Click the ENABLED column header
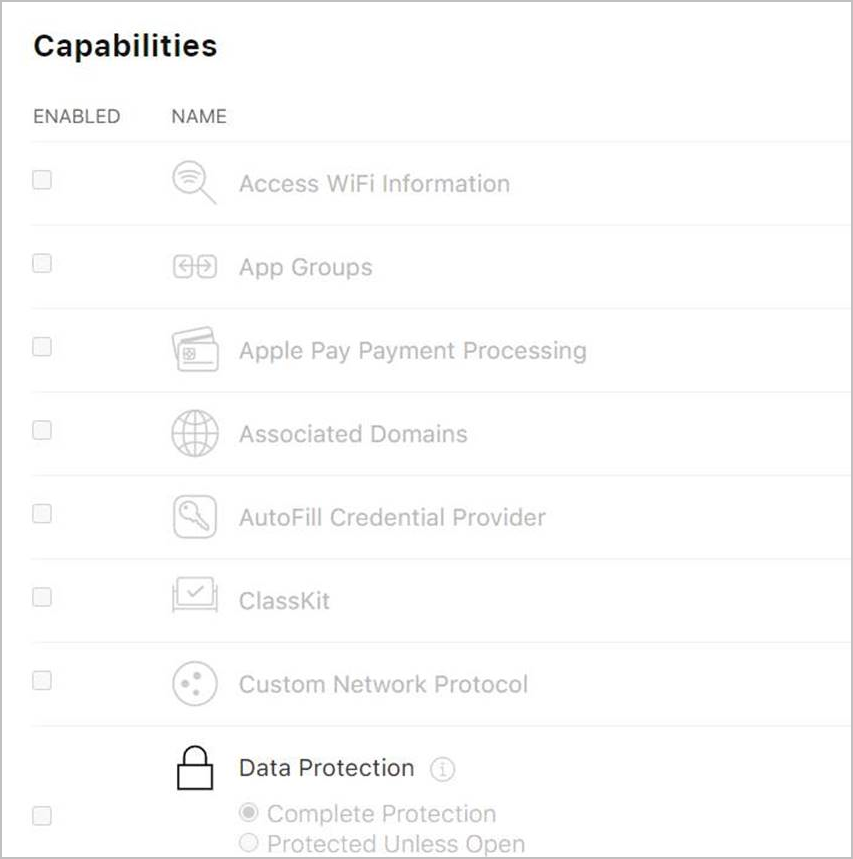This screenshot has width=853, height=859. point(77,116)
